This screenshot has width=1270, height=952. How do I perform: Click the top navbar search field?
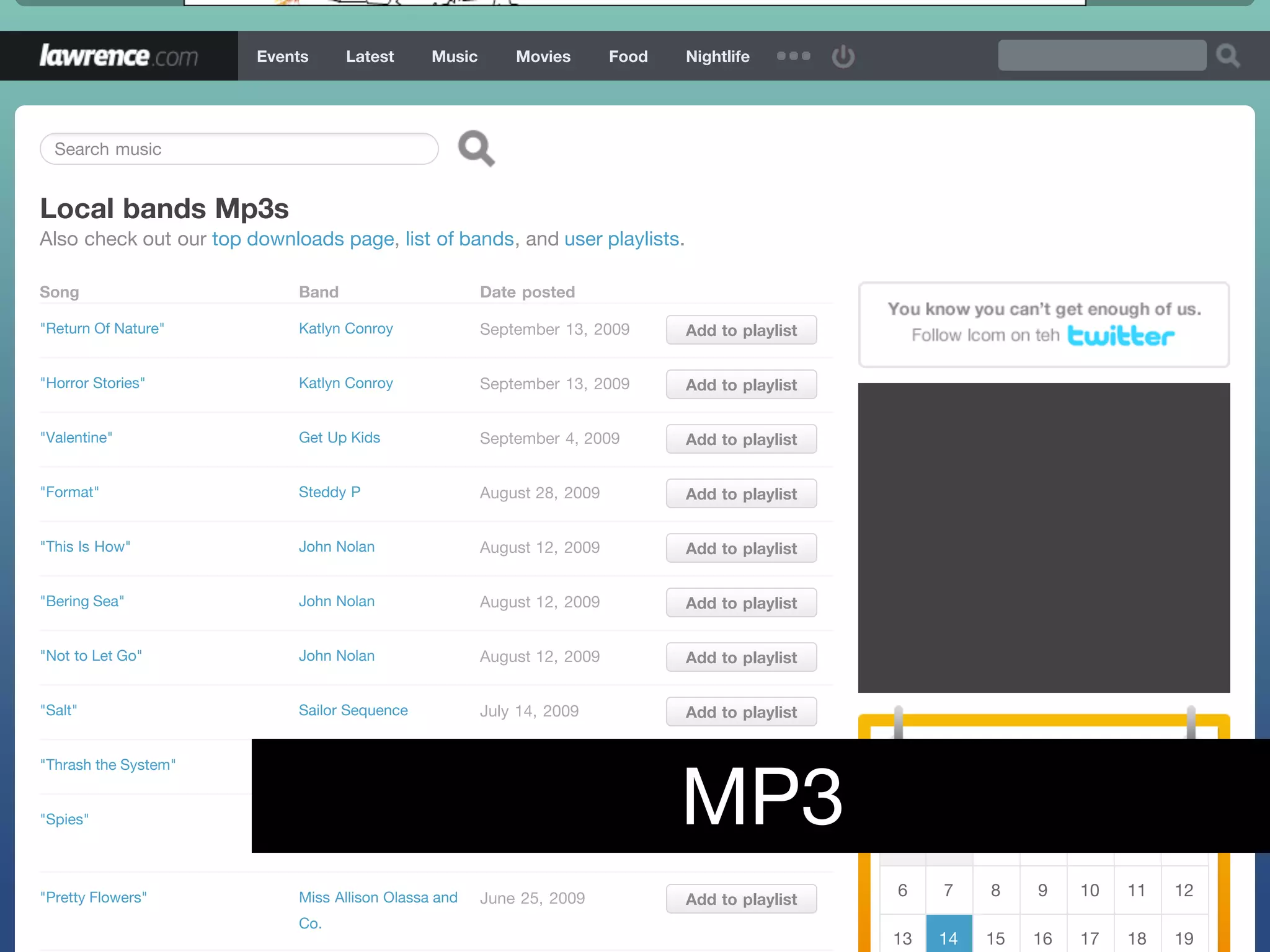(1101, 56)
